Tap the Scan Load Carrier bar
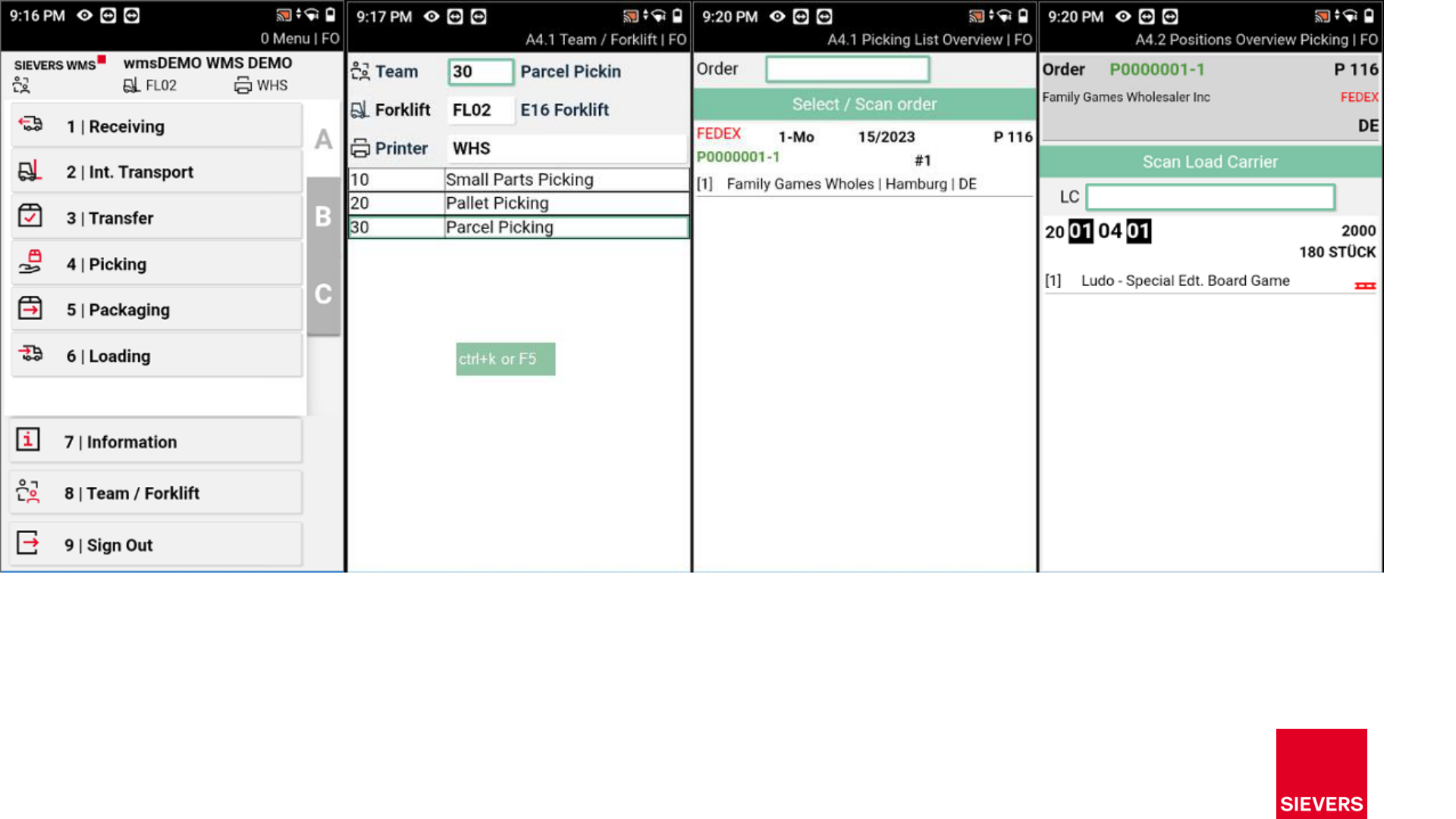The width and height of the screenshot is (1456, 819). click(1210, 162)
